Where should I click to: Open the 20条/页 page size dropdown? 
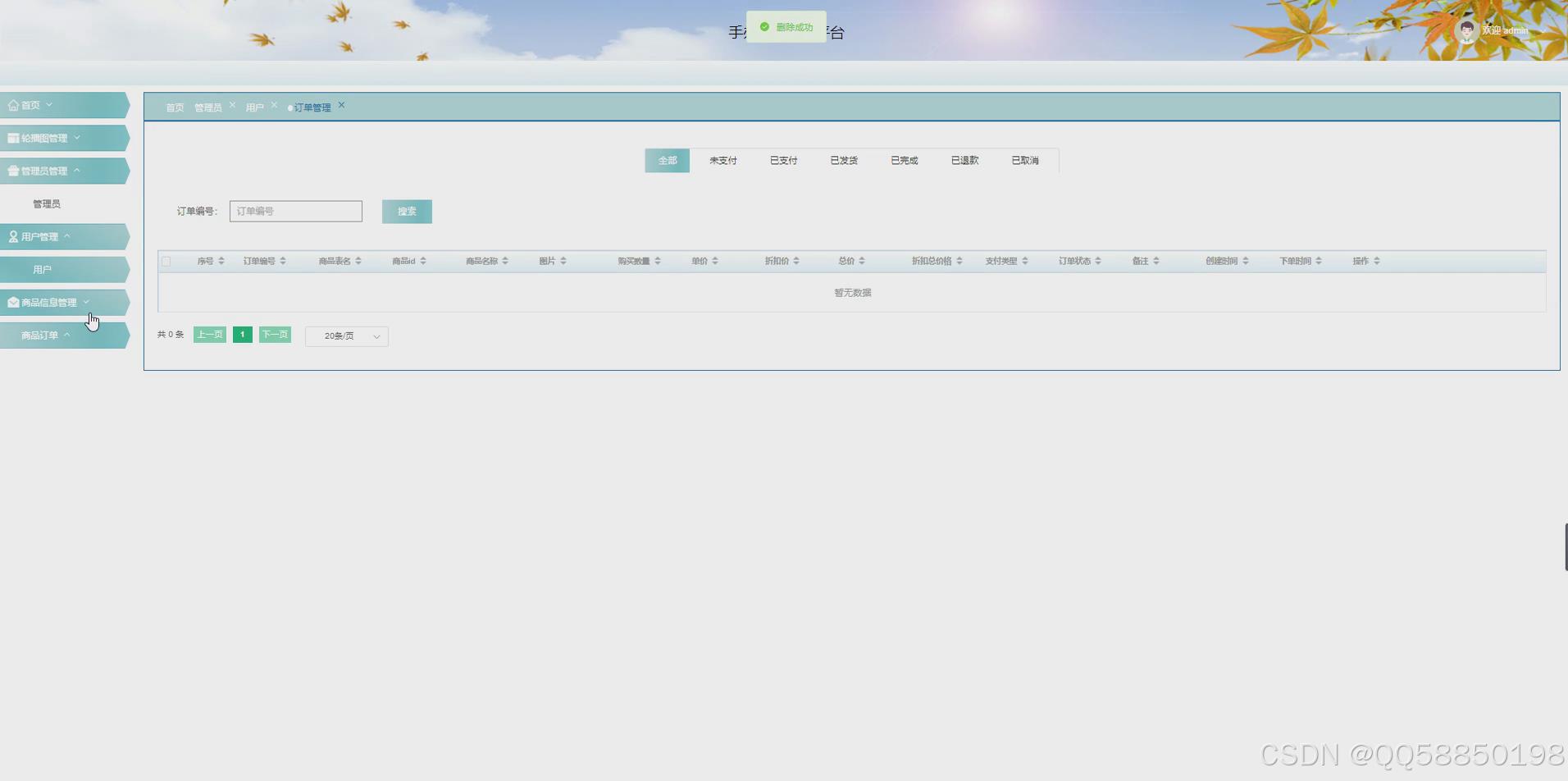346,336
